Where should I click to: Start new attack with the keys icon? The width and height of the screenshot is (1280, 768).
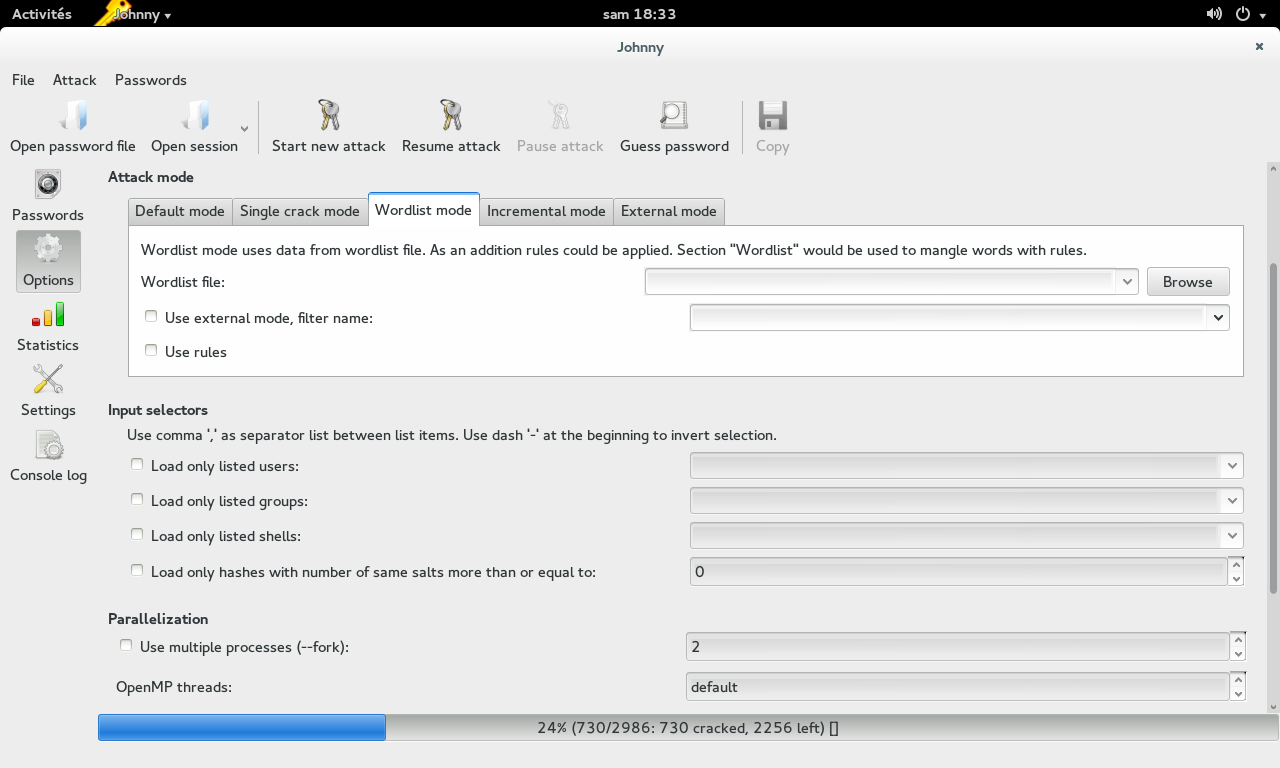pyautogui.click(x=329, y=116)
